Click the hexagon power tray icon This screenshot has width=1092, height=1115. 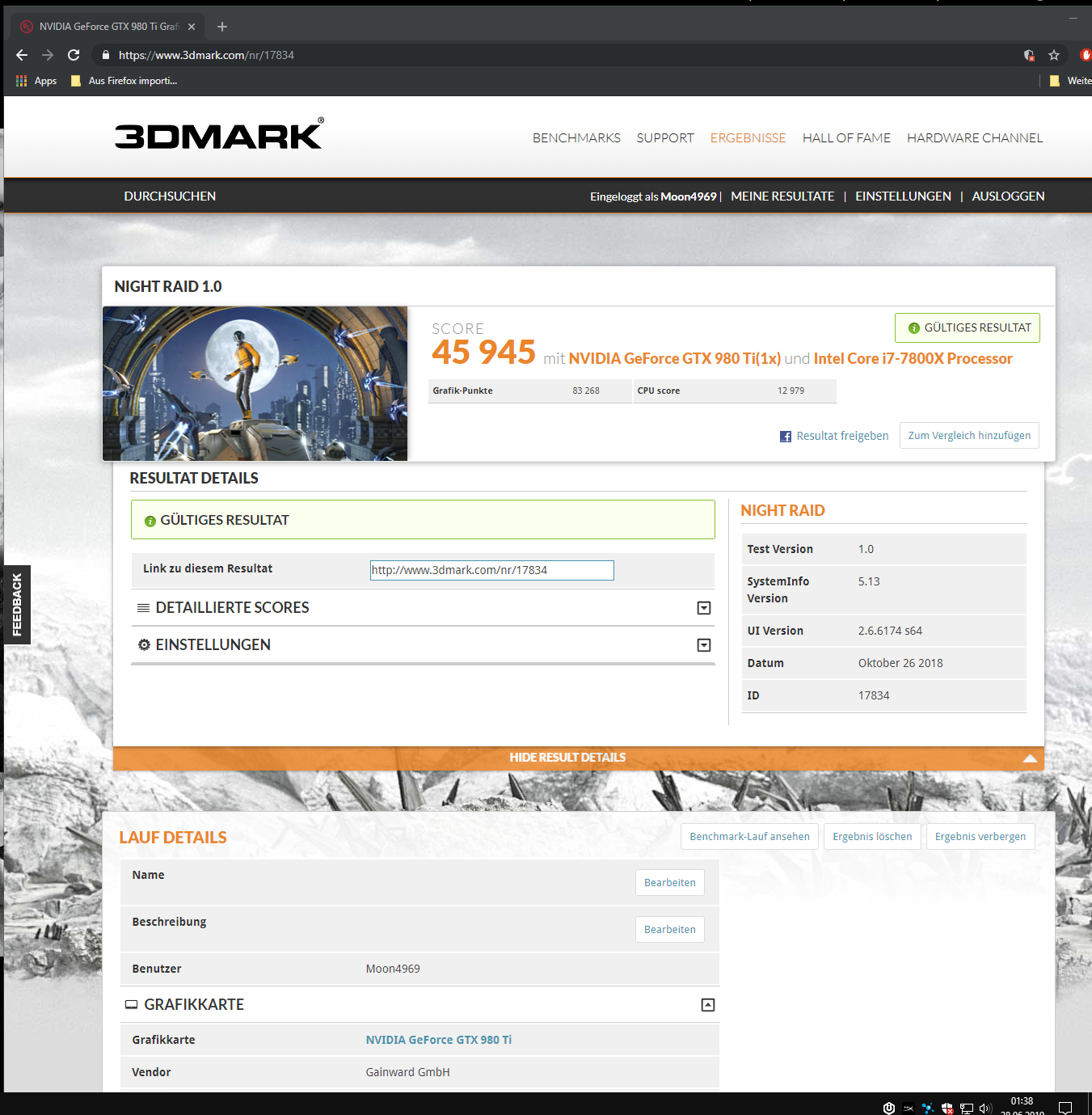(x=889, y=1109)
